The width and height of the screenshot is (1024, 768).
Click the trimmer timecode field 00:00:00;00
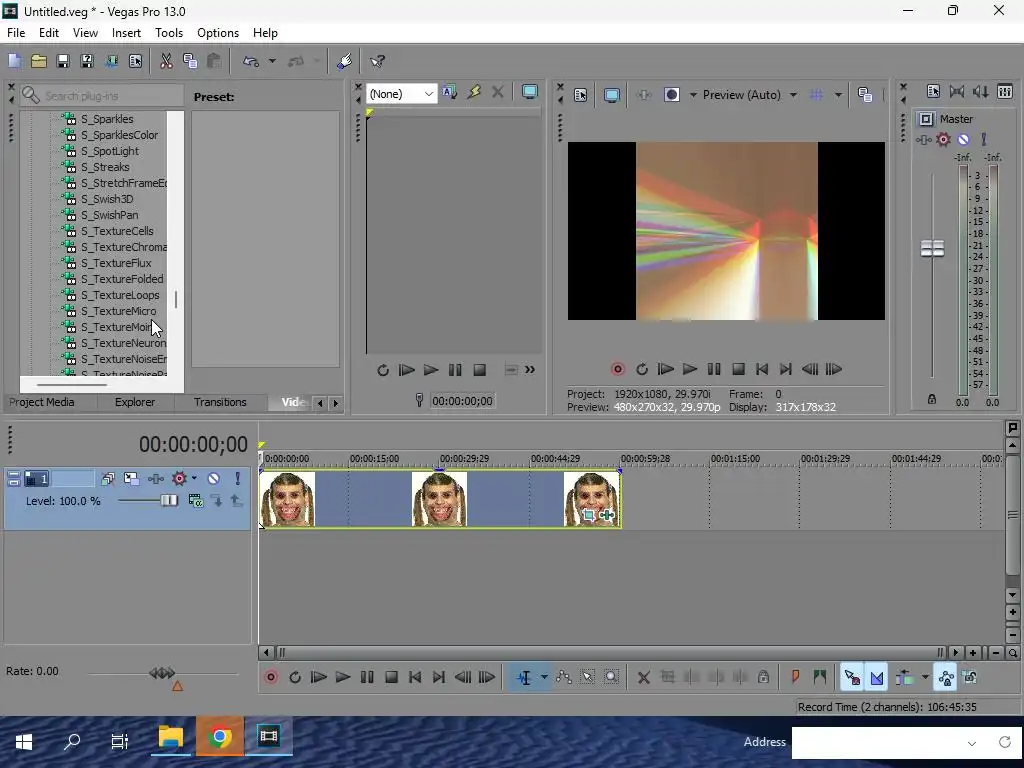[462, 401]
